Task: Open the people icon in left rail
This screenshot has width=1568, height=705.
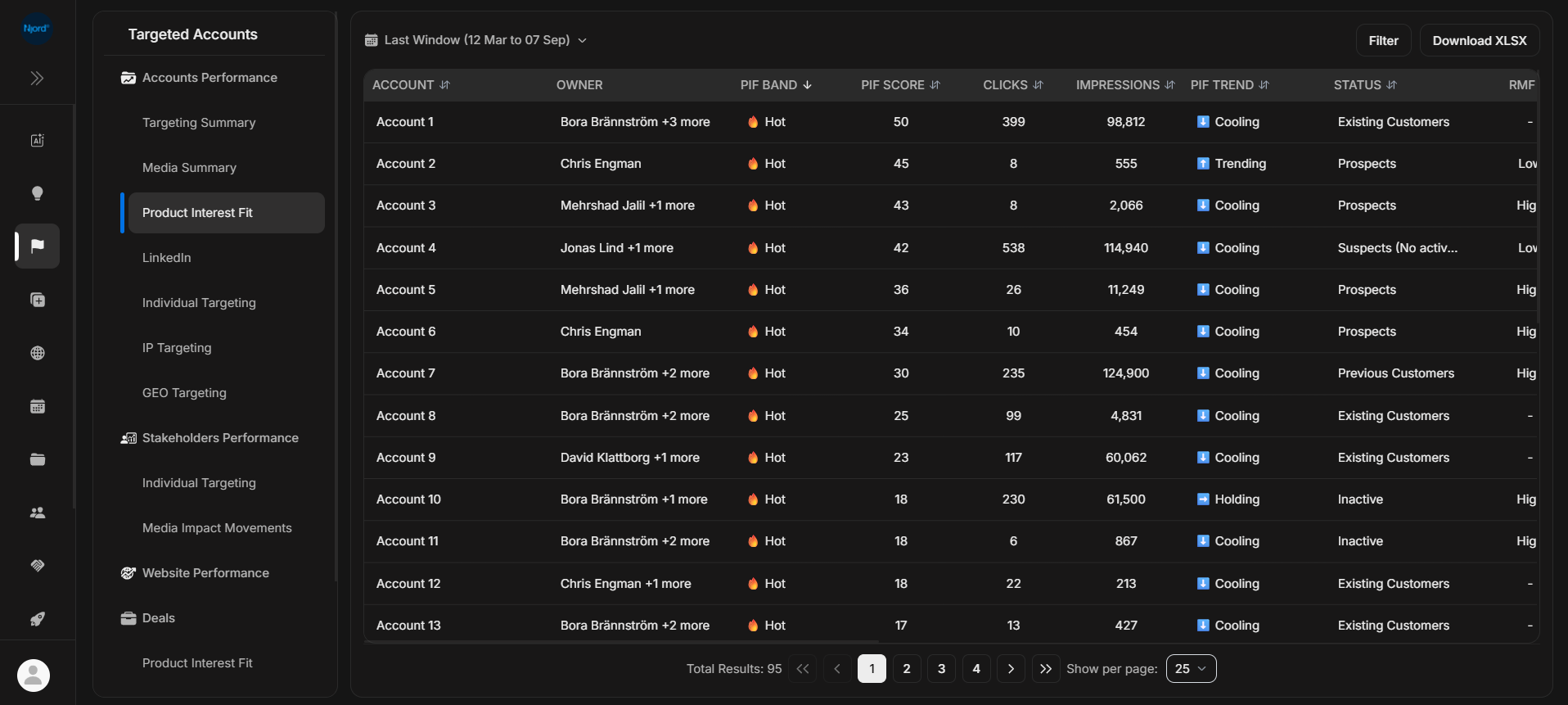Action: tap(37, 513)
